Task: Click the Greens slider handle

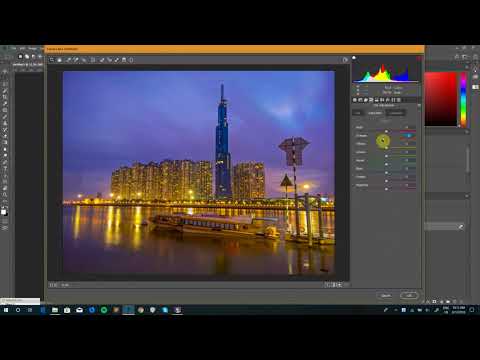Action: tap(386, 156)
